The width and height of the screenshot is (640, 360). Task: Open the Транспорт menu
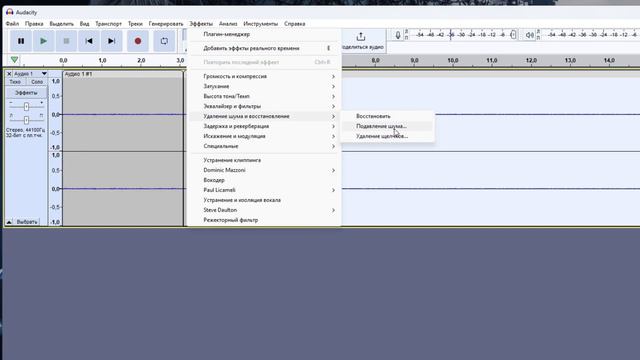pyautogui.click(x=109, y=24)
